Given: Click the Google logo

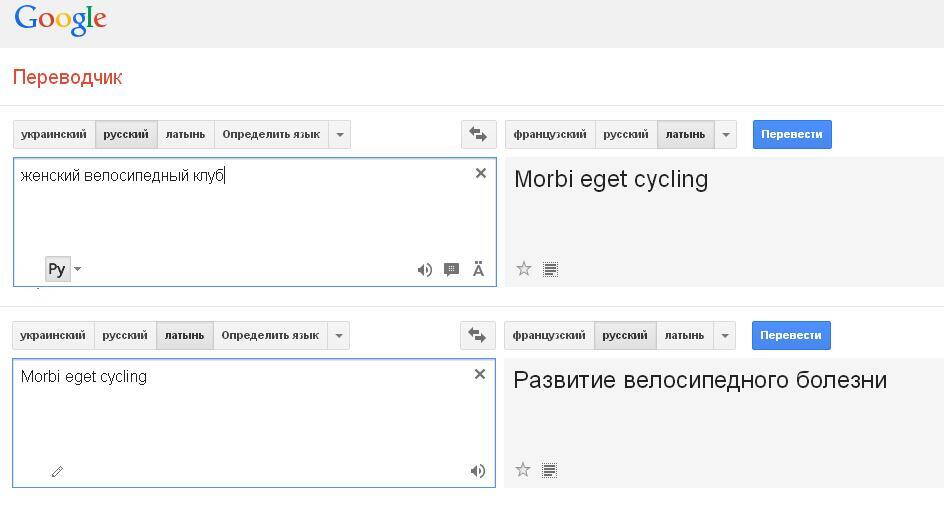Looking at the screenshot, I should pyautogui.click(x=60, y=19).
